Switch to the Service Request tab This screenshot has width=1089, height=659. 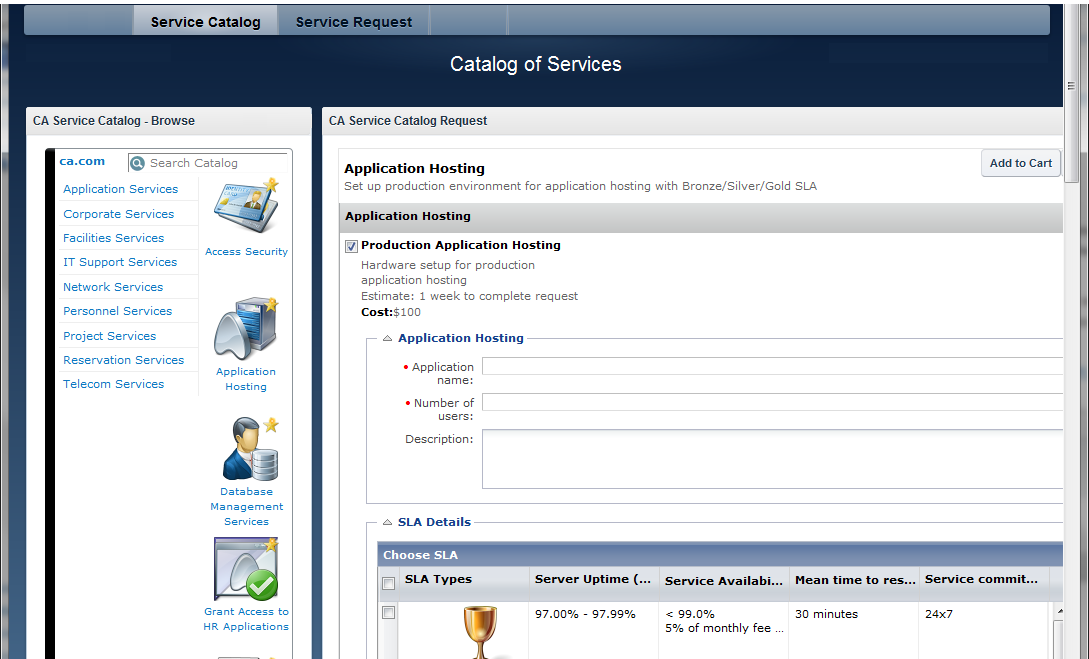click(353, 22)
